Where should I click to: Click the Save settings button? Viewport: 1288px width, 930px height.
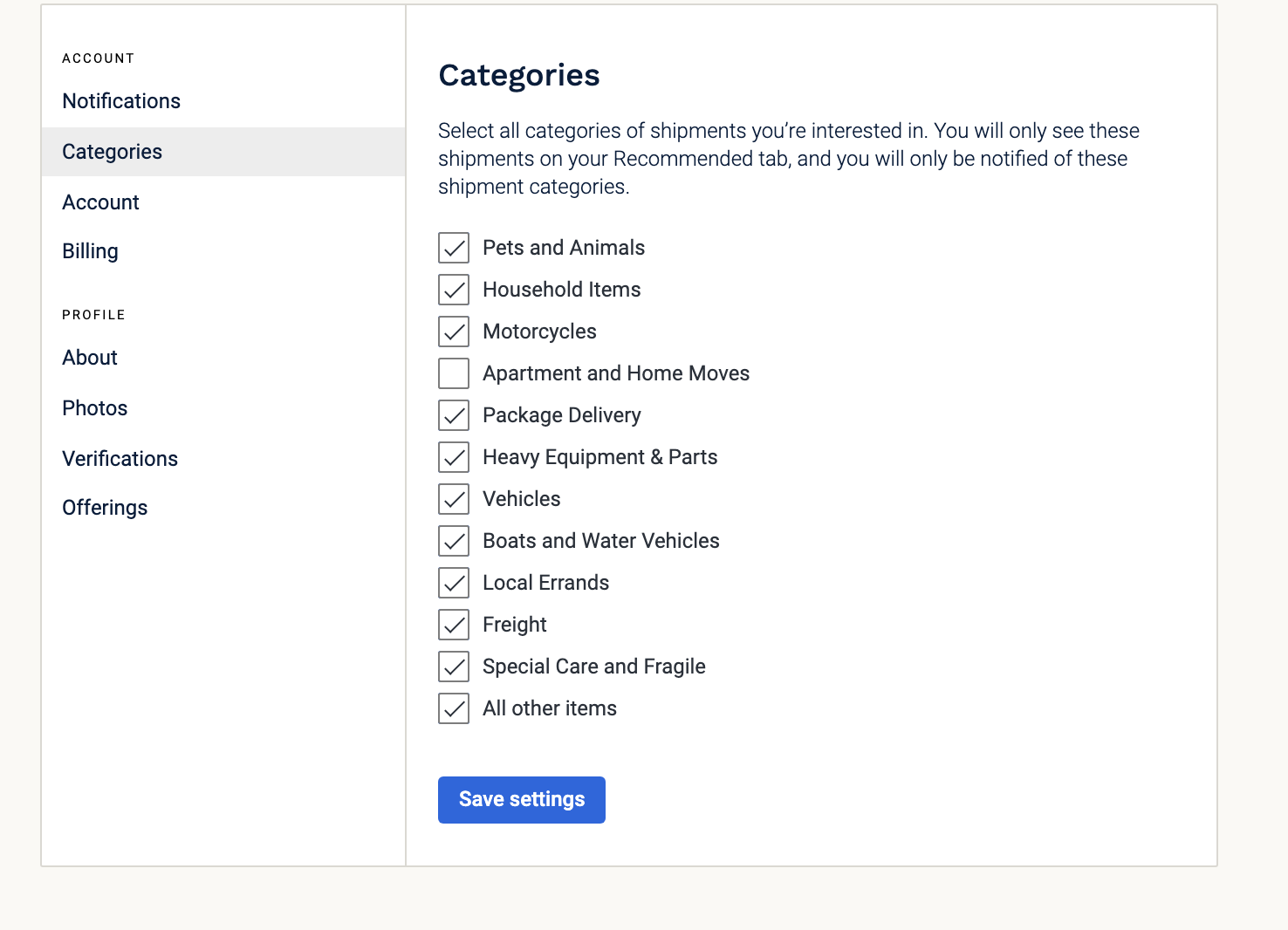522,800
